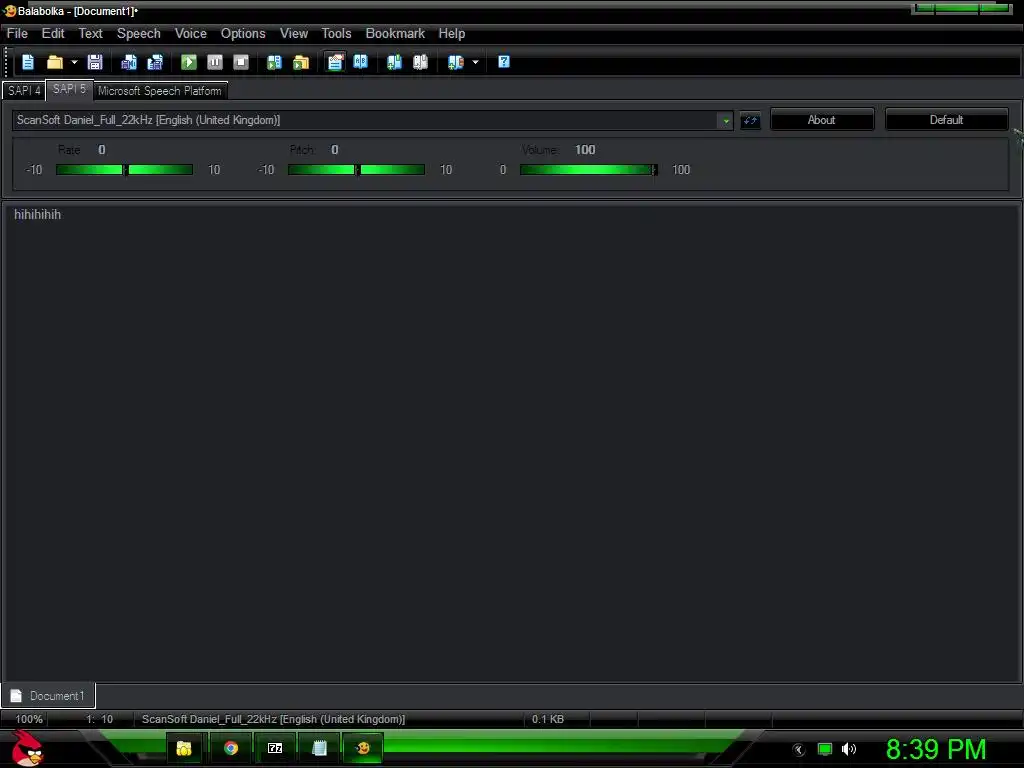This screenshot has width=1024, height=768.
Task: Click the bookmark list book icon
Action: [455, 62]
